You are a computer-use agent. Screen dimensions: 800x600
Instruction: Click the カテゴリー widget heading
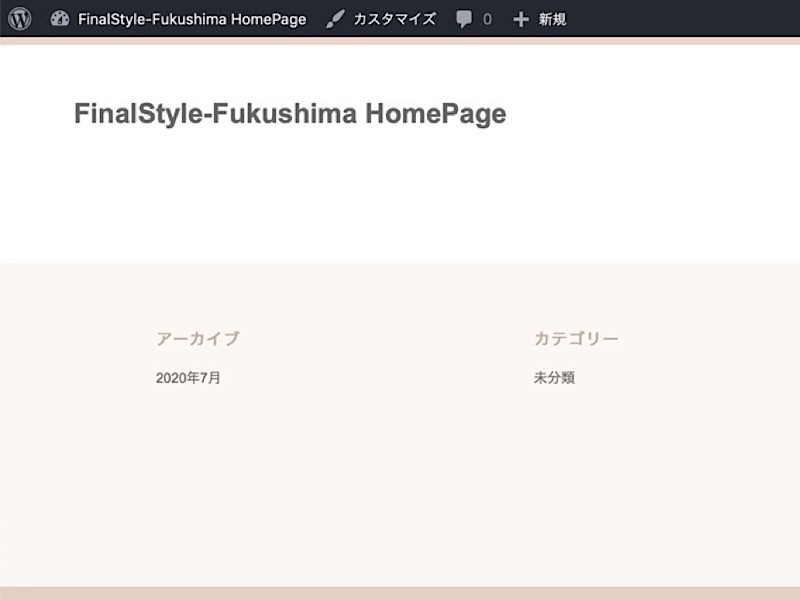[576, 339]
